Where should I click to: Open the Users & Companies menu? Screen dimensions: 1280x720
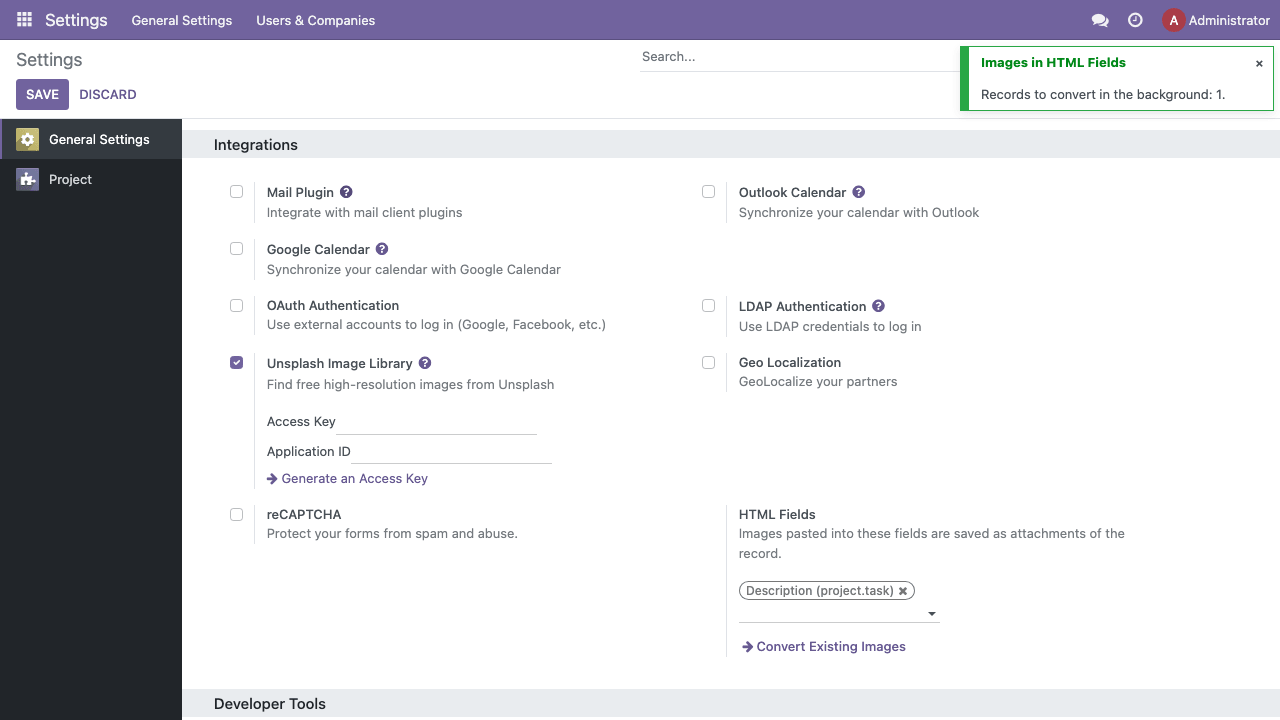(x=316, y=20)
